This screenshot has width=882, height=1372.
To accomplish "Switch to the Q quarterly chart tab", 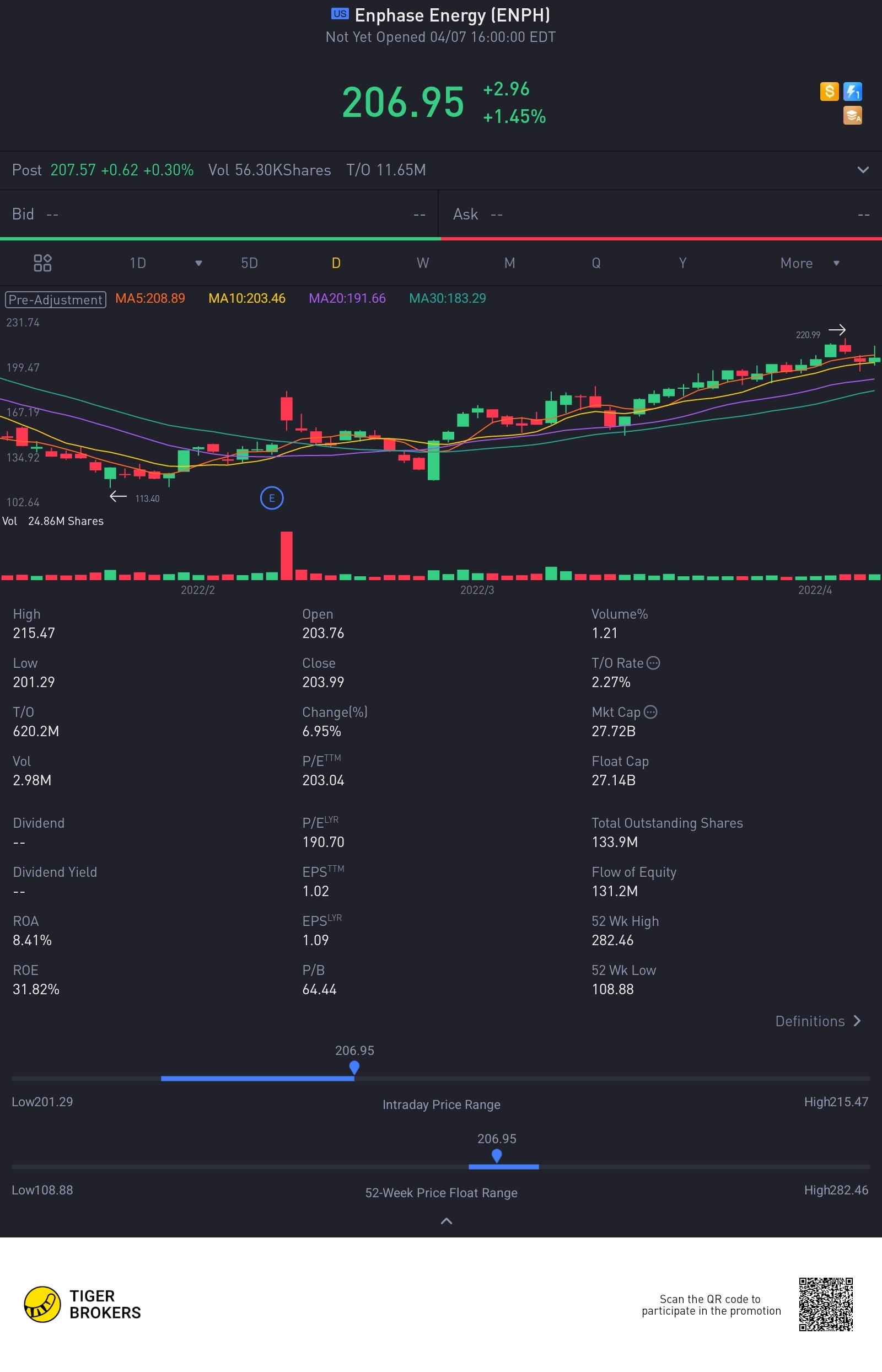I will click(x=596, y=263).
